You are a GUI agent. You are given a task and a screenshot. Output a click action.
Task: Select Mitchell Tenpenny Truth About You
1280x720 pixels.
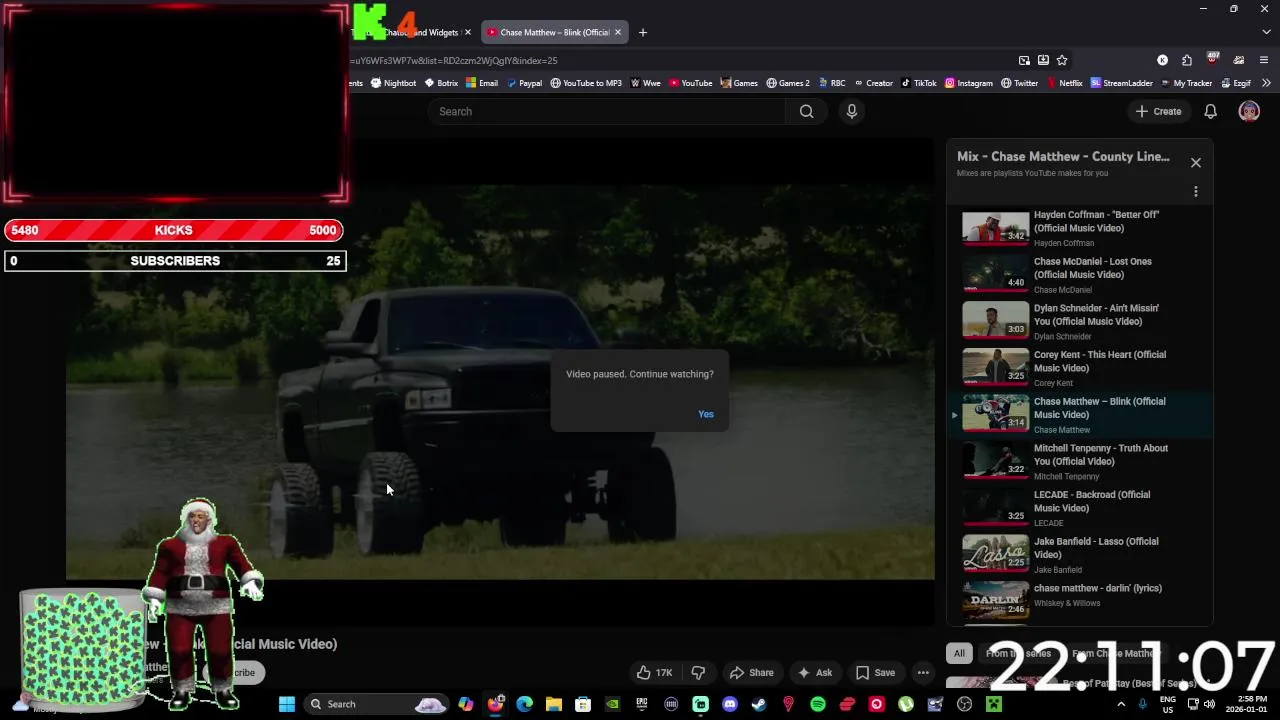pyautogui.click(x=1080, y=461)
